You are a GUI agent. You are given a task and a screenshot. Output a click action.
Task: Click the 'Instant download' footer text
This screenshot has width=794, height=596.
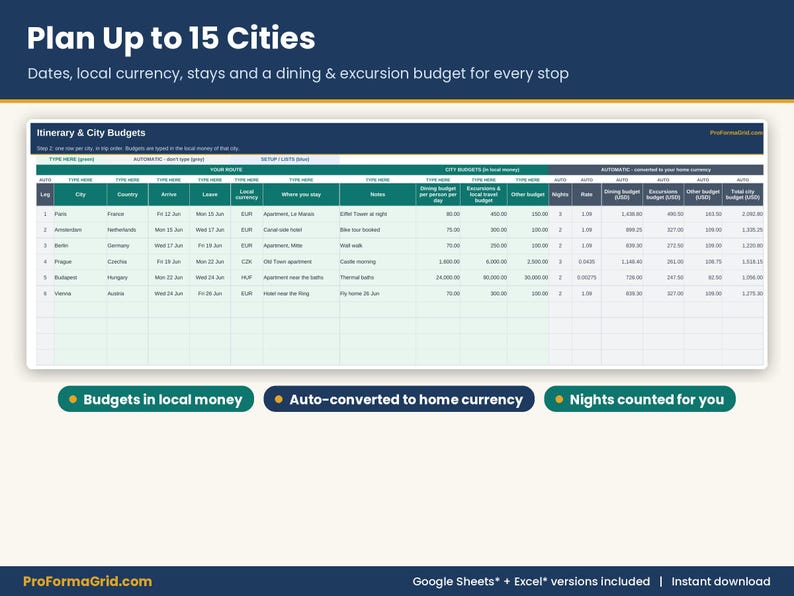pyautogui.click(x=721, y=581)
